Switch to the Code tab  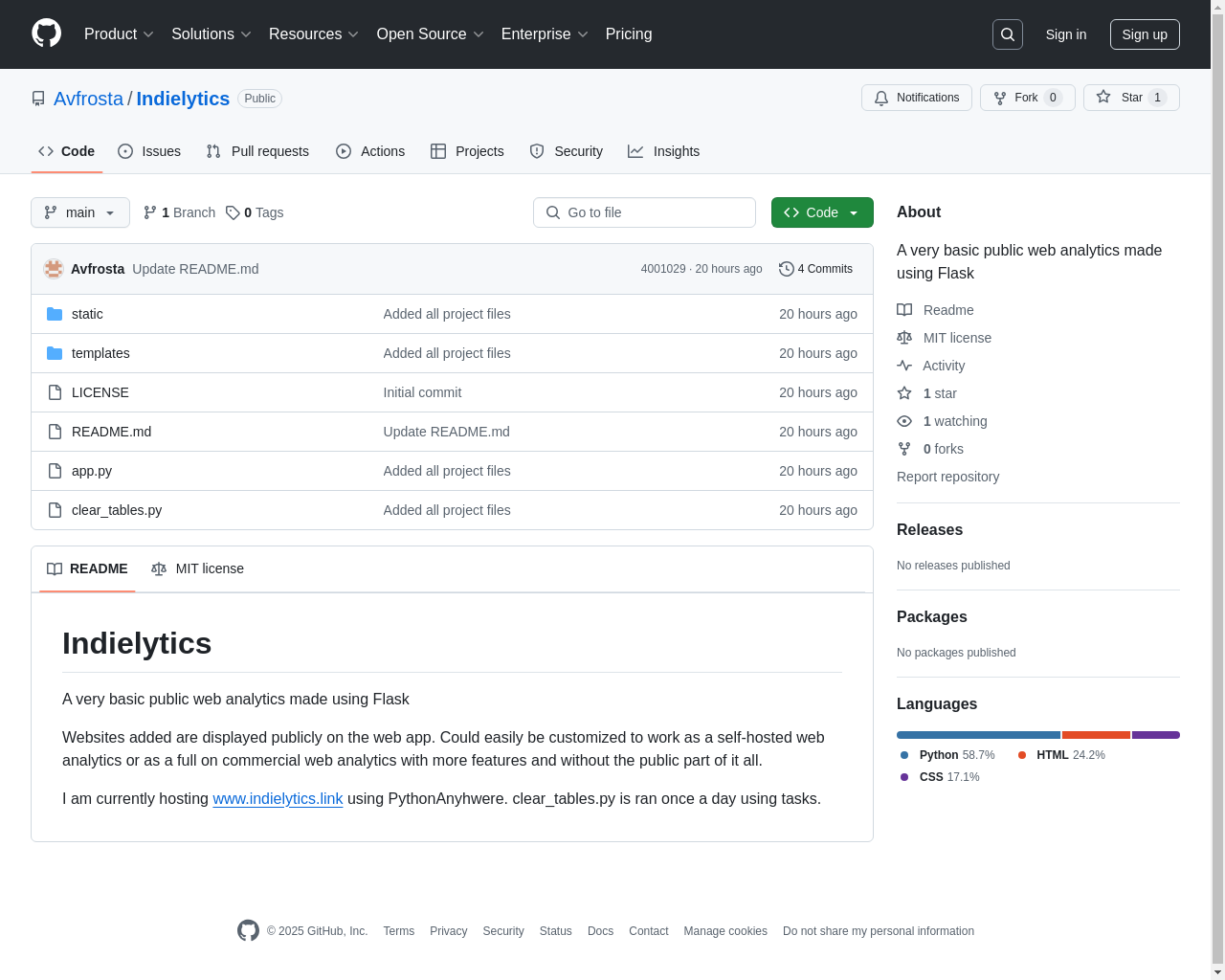[67, 151]
